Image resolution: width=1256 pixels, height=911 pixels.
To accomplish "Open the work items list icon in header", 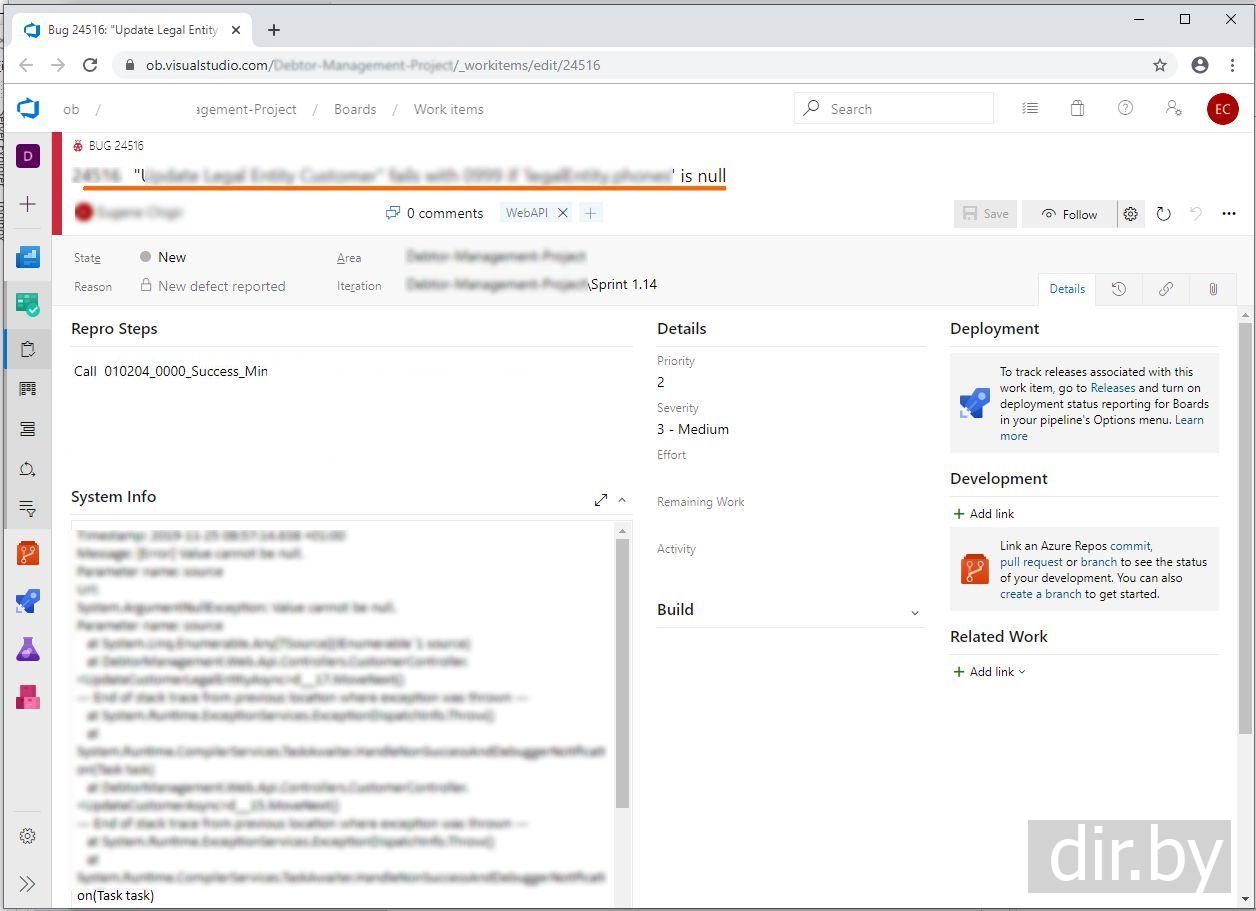I will tap(1030, 108).
